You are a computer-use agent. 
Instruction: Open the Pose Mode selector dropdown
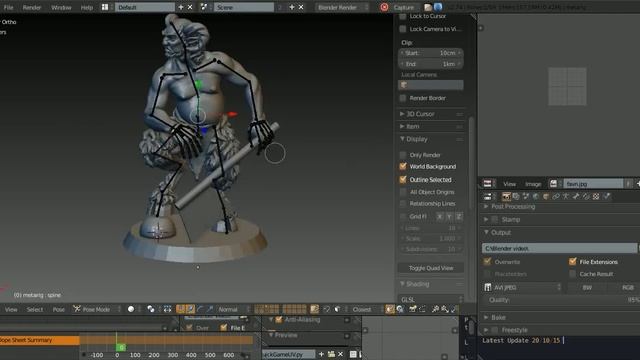[97, 309]
